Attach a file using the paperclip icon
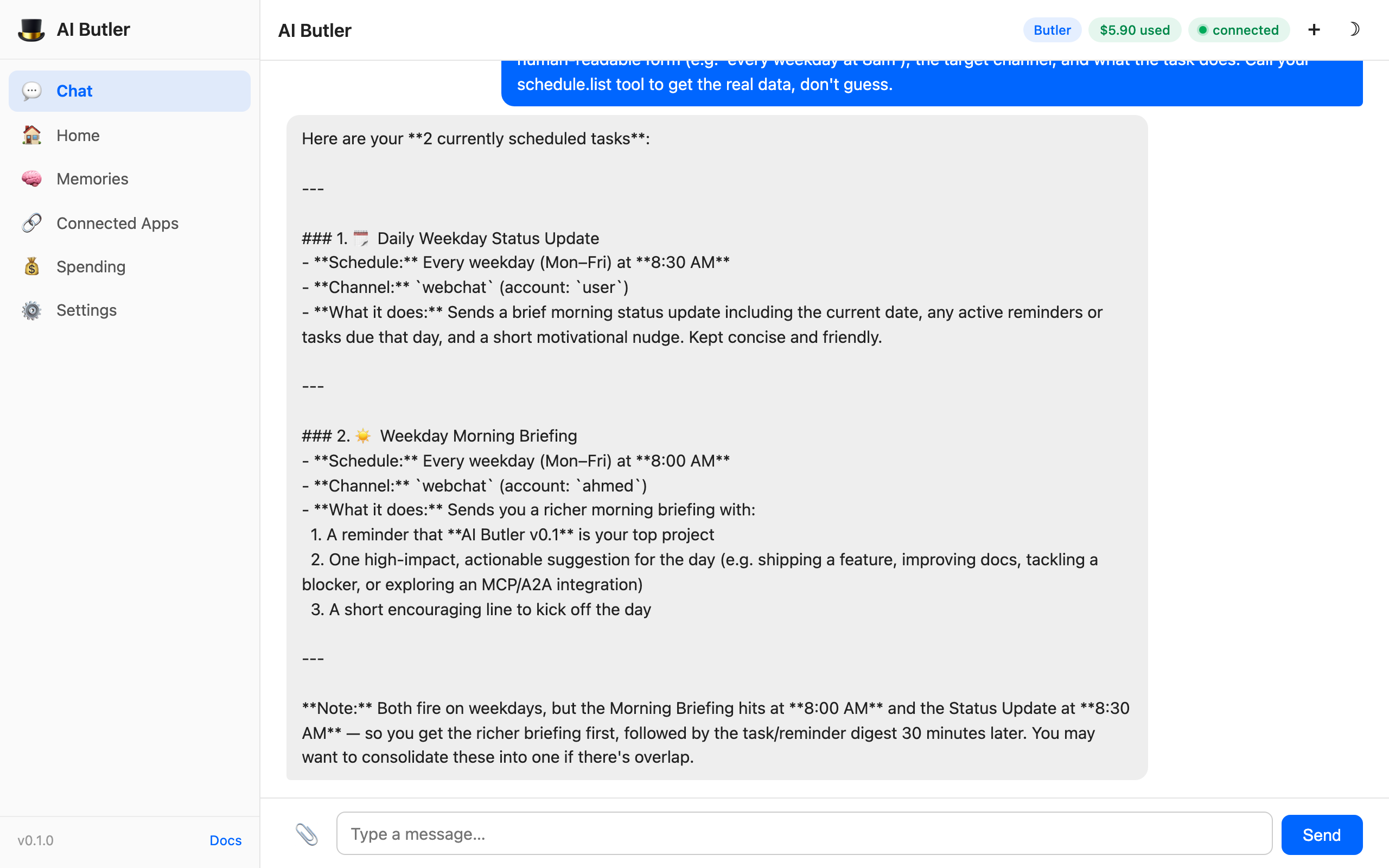The width and height of the screenshot is (1389, 868). point(308,834)
